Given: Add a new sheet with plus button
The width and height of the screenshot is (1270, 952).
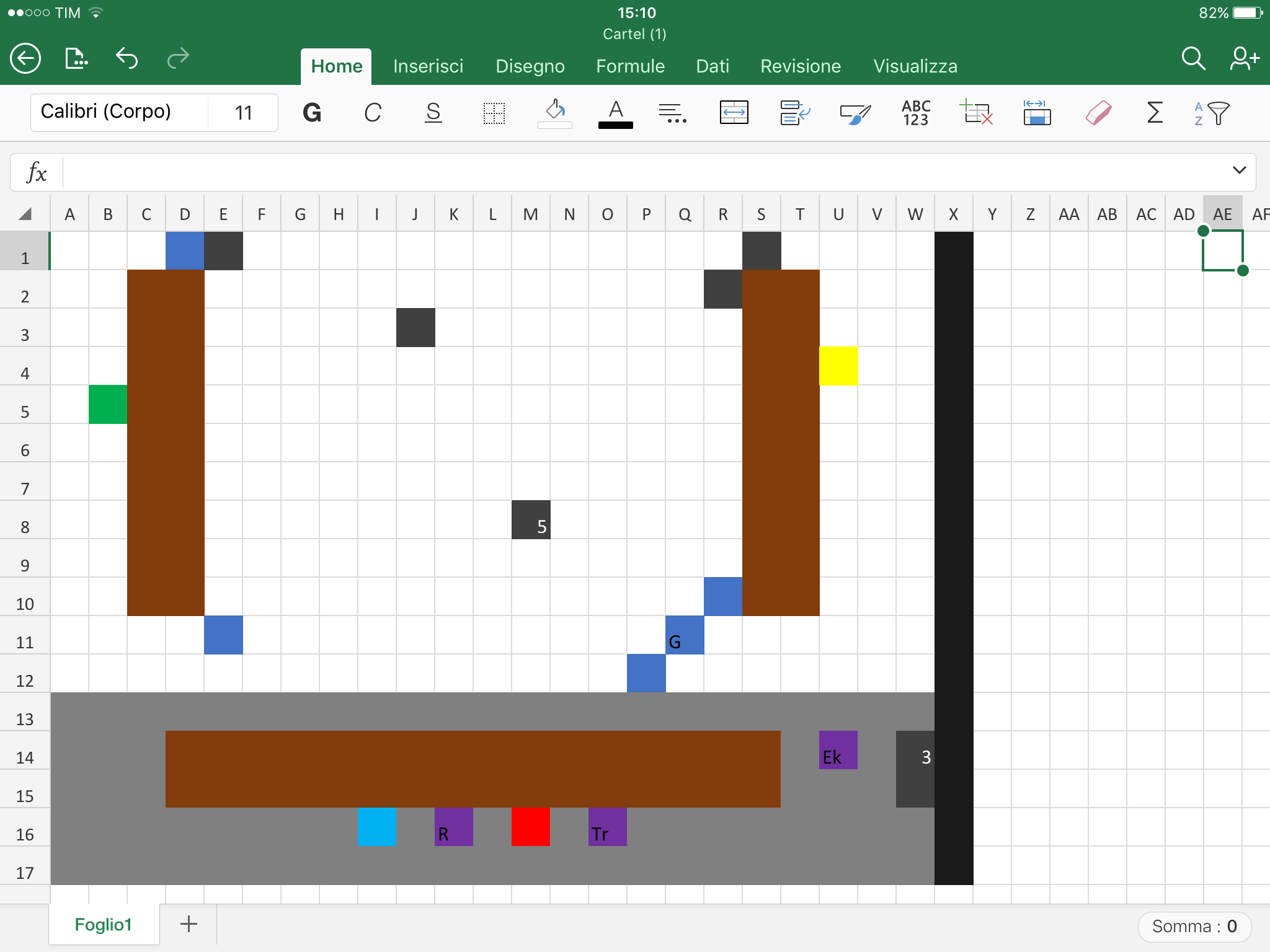Looking at the screenshot, I should pyautogui.click(x=189, y=924).
